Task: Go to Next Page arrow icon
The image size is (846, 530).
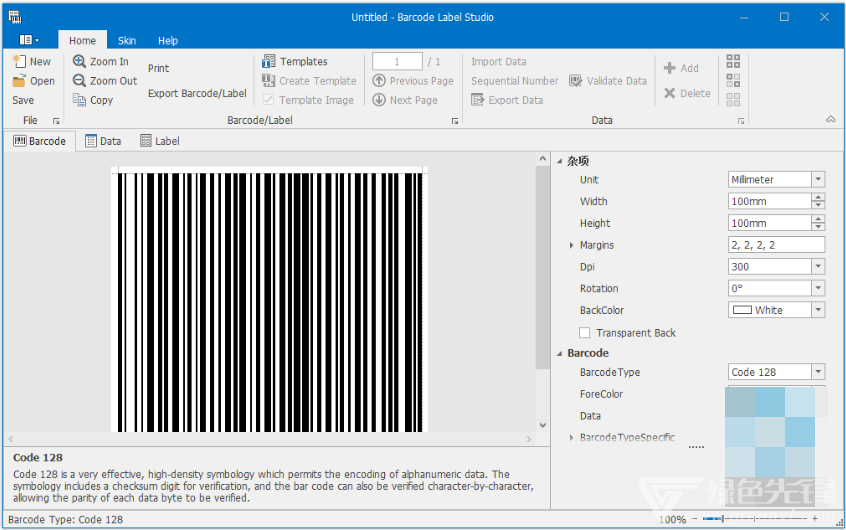Action: 379,100
